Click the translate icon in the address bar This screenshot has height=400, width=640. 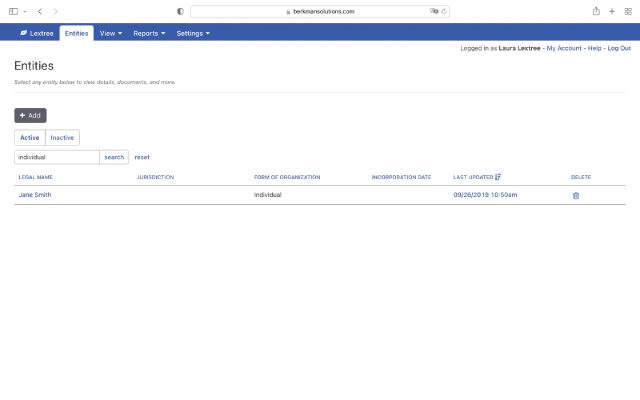(433, 11)
